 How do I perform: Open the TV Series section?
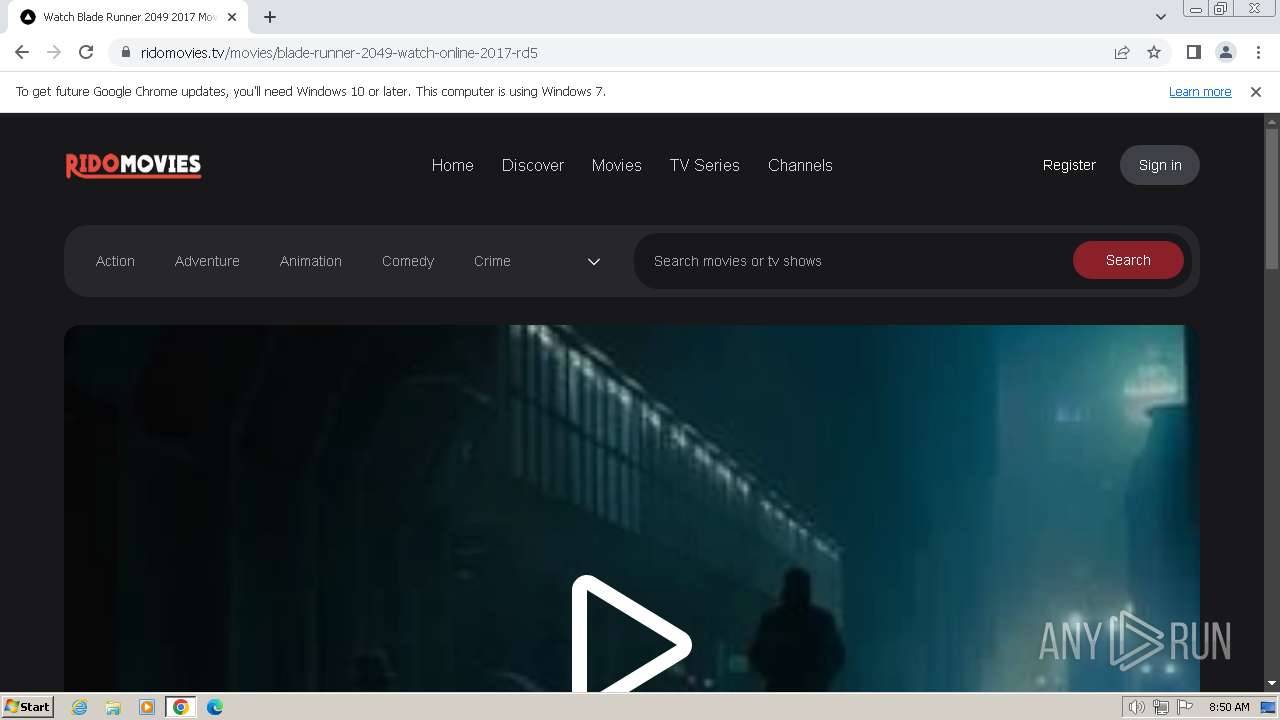[x=705, y=165]
